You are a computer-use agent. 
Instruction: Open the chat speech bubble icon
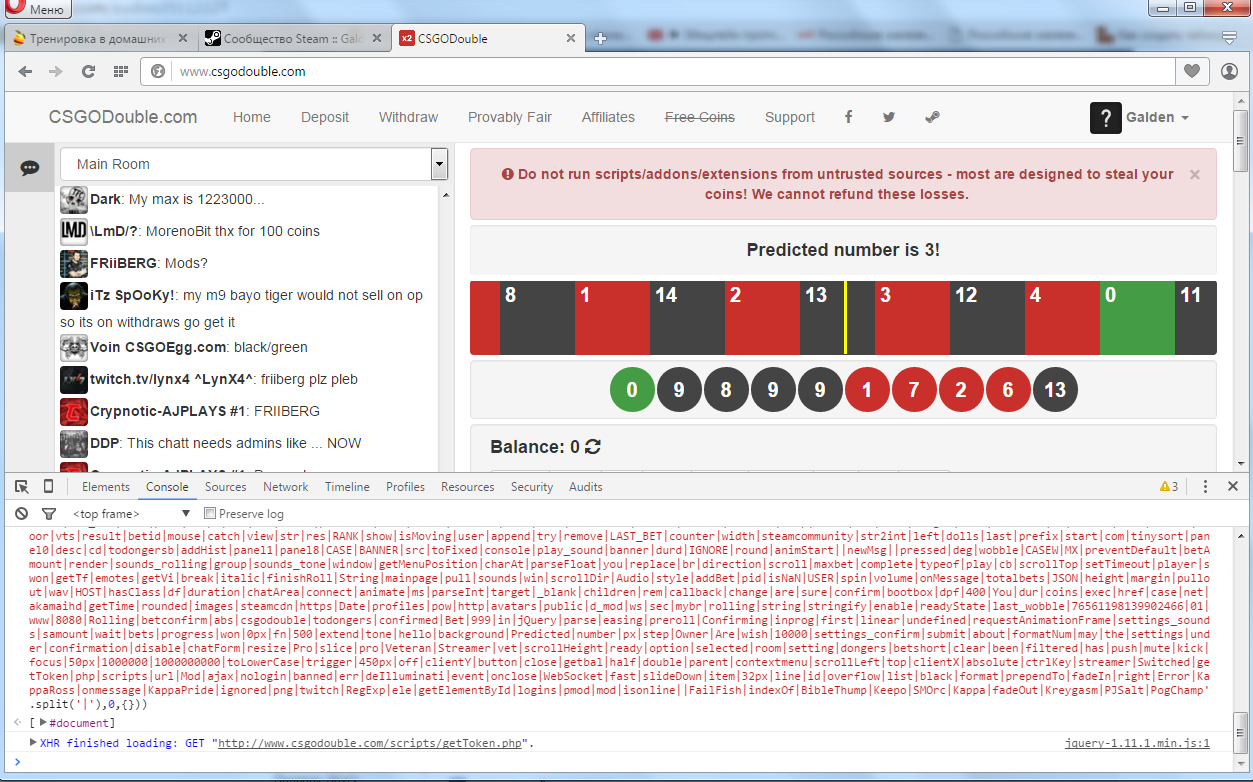pos(30,168)
